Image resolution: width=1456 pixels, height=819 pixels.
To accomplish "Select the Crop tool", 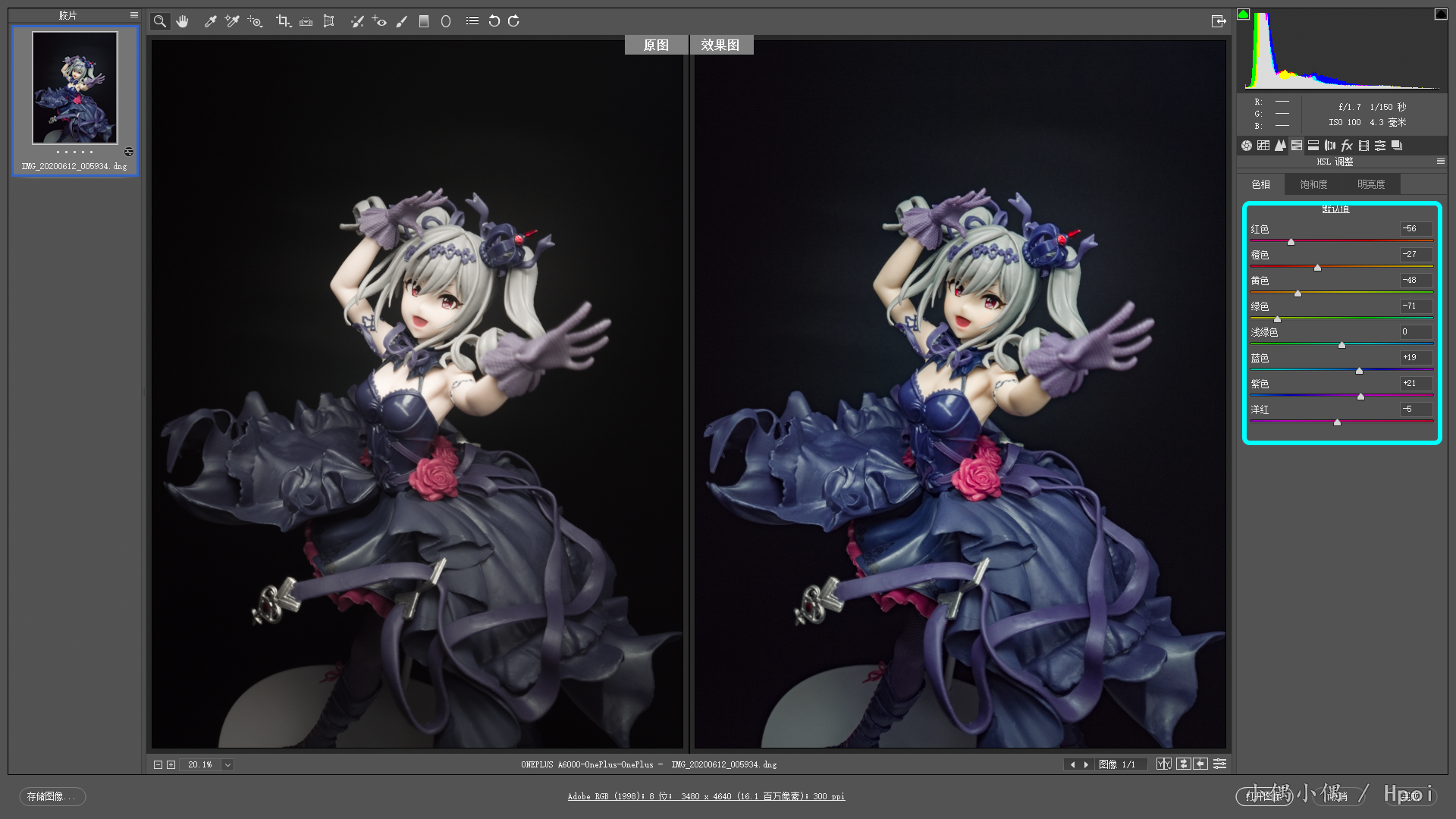I will pyautogui.click(x=283, y=21).
